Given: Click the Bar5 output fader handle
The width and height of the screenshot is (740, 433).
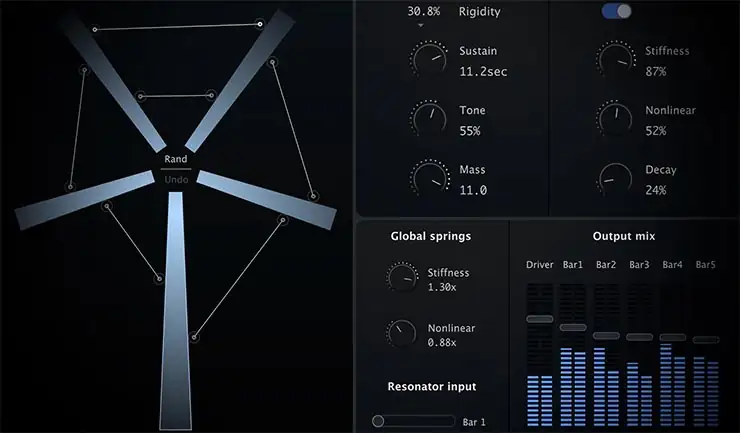Looking at the screenshot, I should 706,340.
